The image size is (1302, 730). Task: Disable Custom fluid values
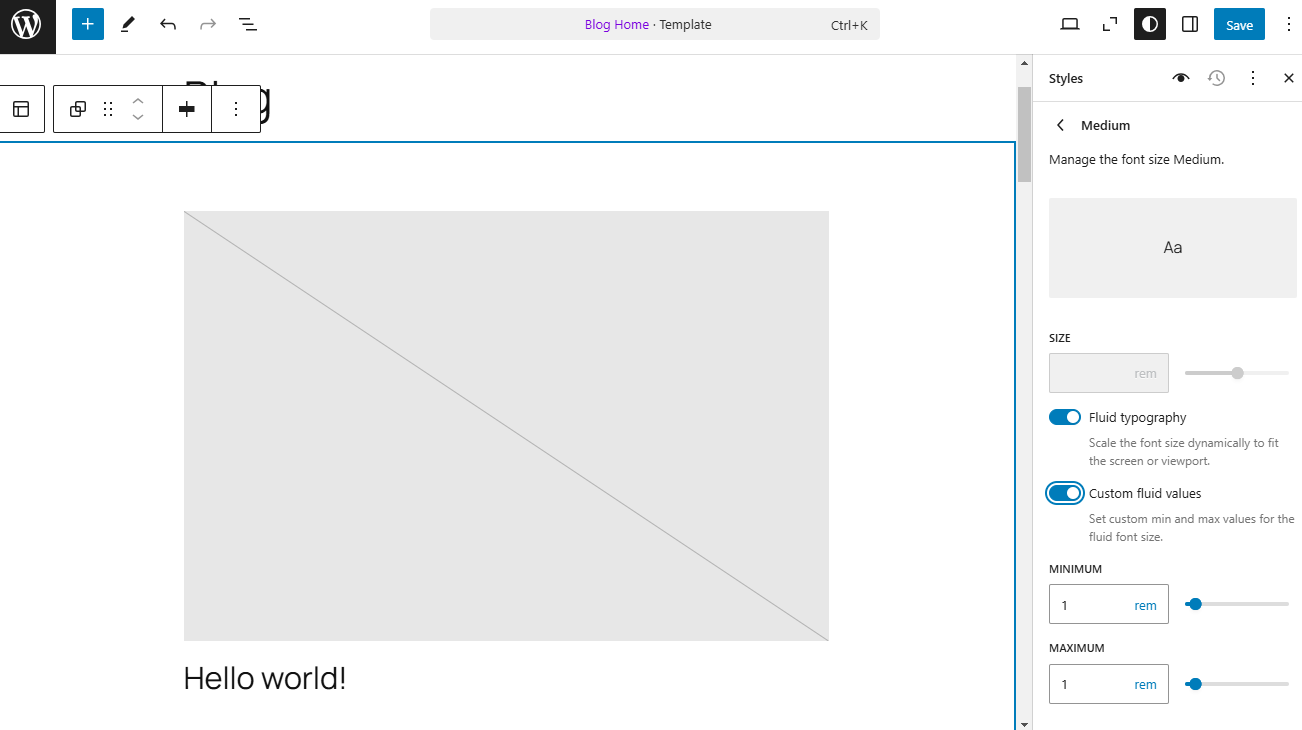point(1065,493)
